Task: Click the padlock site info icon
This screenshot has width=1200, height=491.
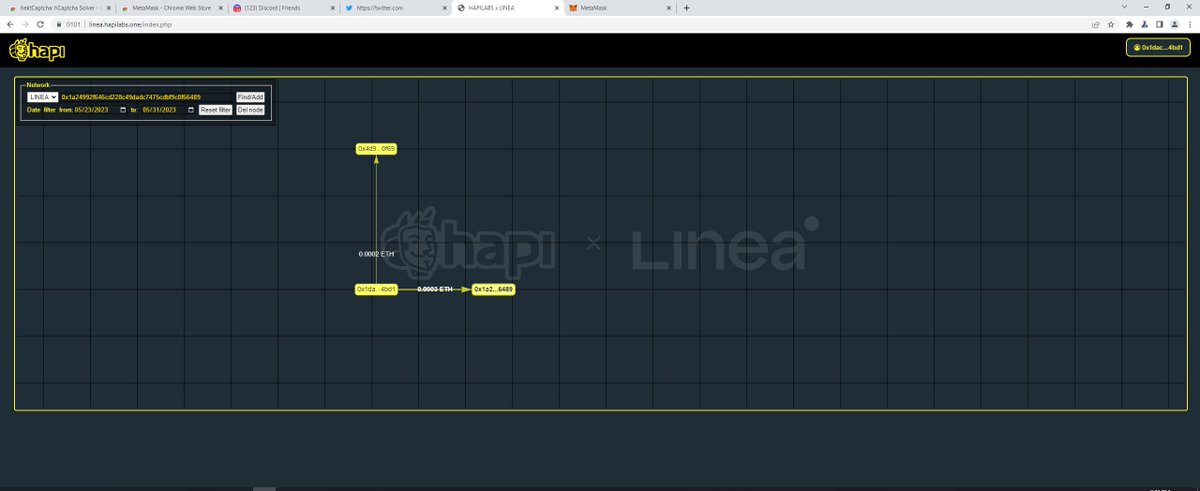Action: click(x=58, y=24)
